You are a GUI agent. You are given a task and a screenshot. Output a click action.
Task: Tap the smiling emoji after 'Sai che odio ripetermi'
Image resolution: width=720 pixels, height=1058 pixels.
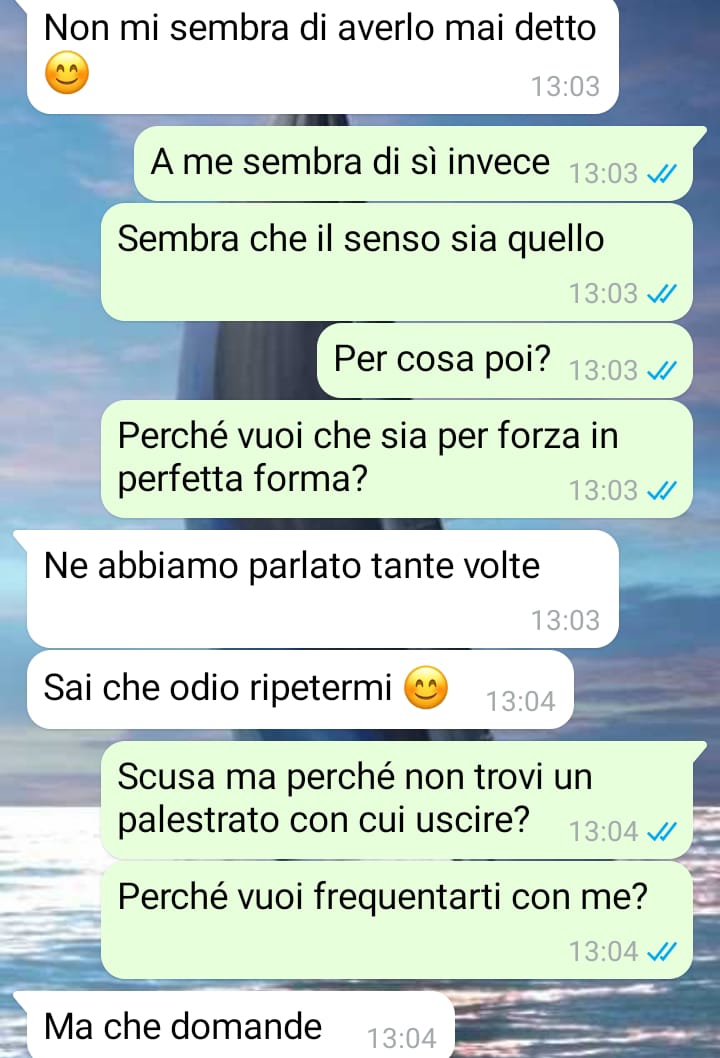coord(426,688)
